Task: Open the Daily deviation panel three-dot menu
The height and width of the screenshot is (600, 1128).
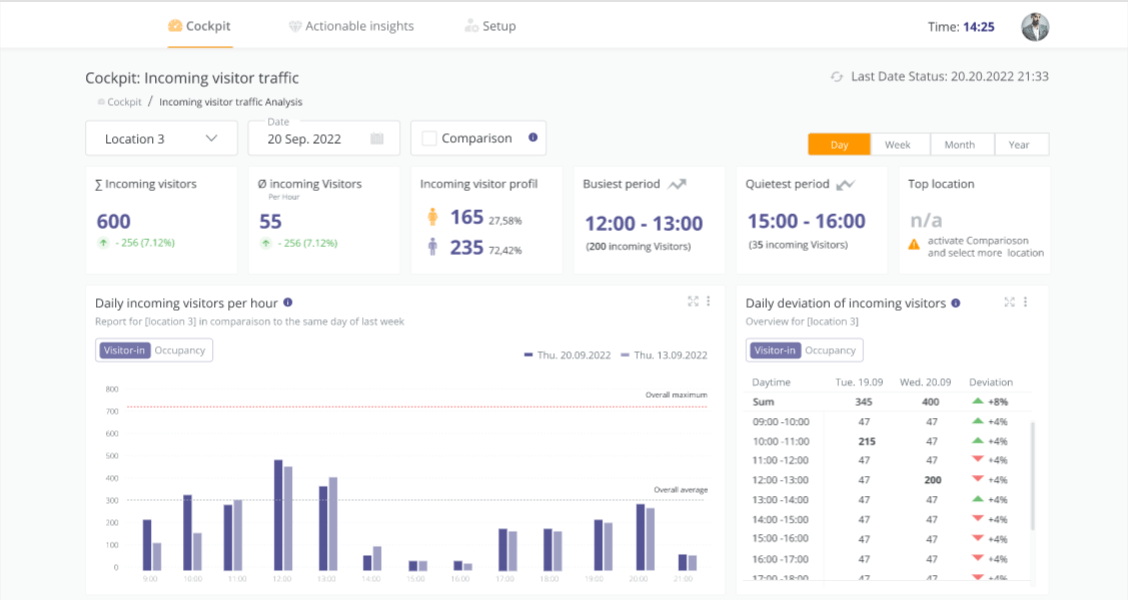Action: 1025,302
